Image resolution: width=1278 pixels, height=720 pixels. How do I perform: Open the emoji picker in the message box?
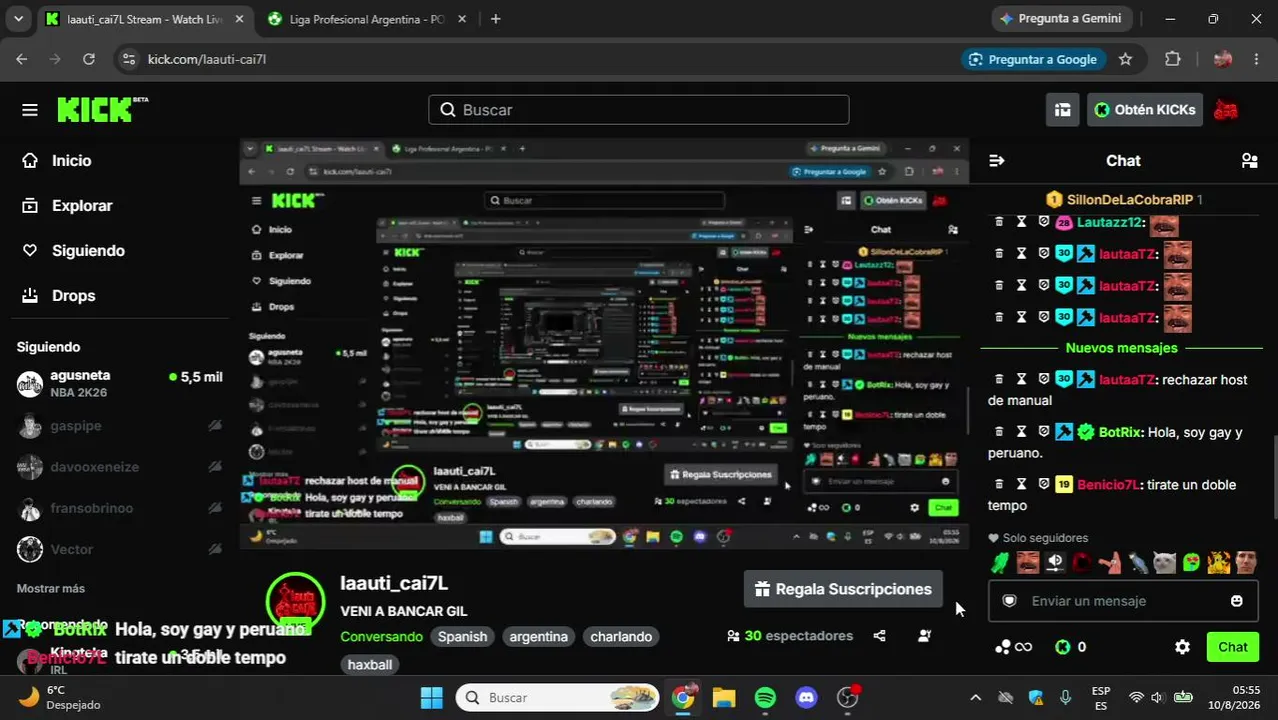(1237, 601)
